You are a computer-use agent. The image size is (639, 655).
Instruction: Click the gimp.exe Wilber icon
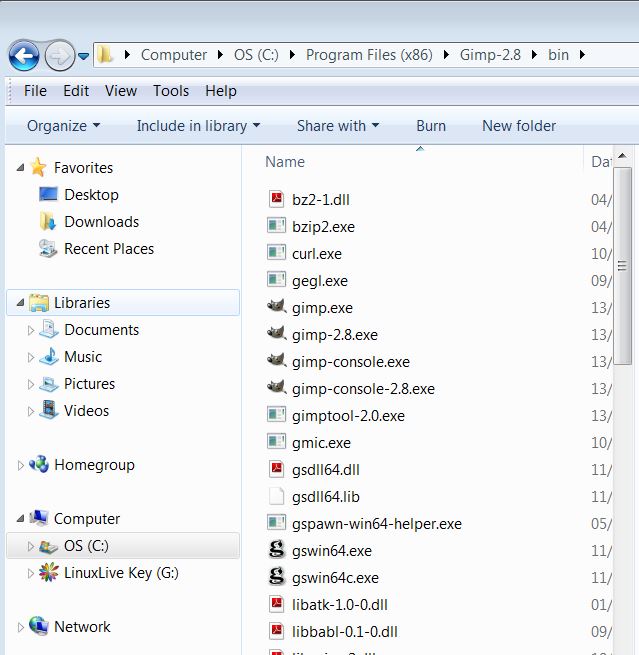coord(276,306)
